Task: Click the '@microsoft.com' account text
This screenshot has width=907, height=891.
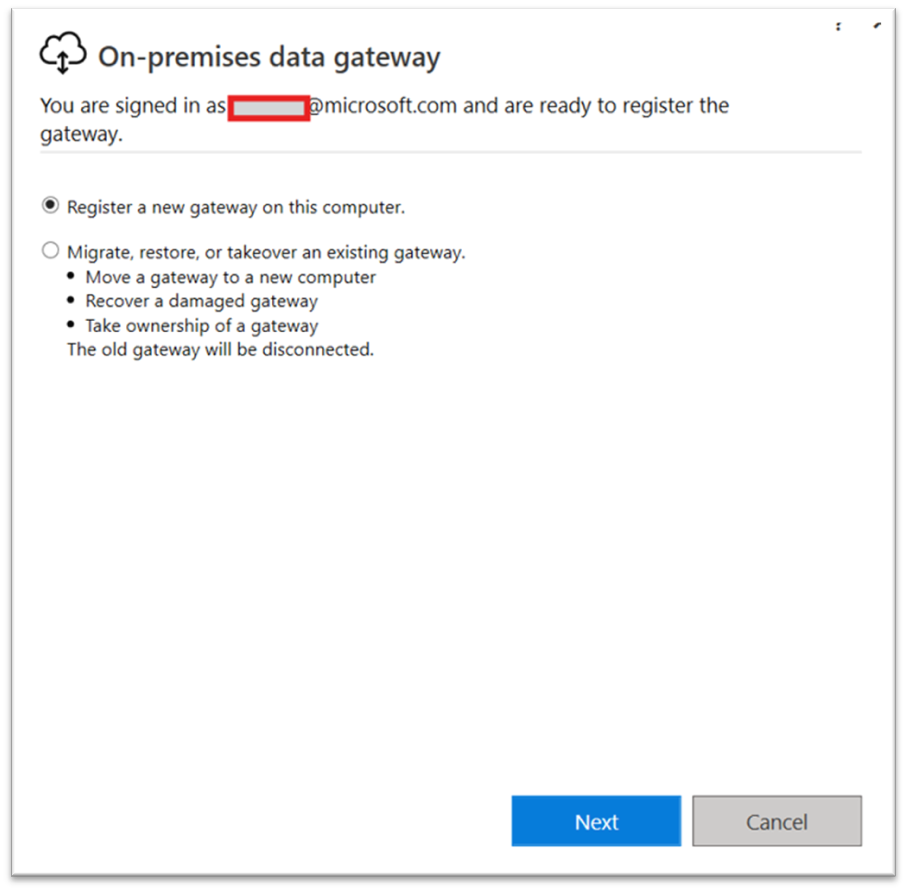Action: point(384,106)
